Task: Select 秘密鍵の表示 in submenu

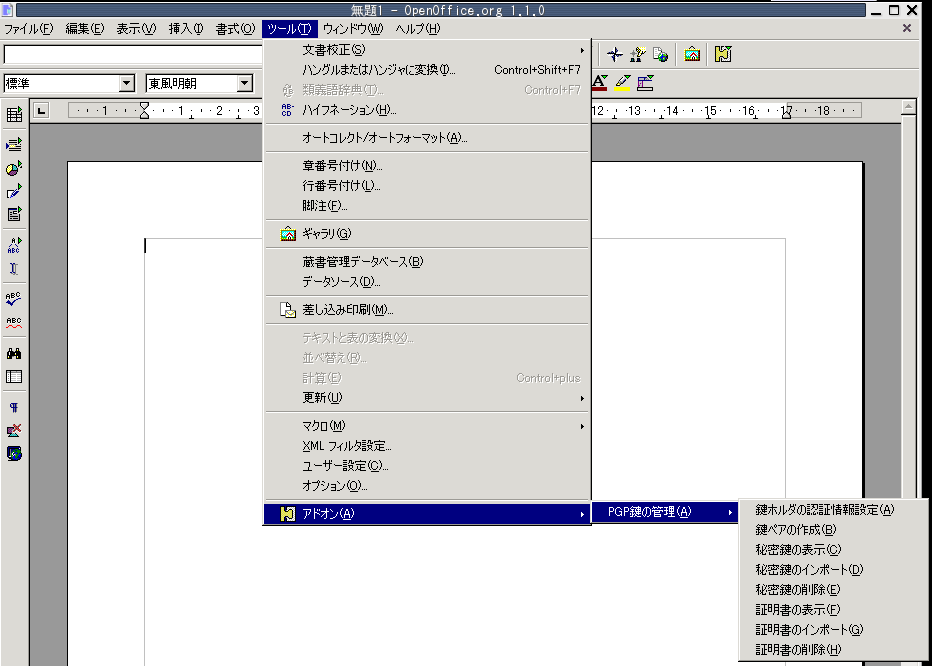Action: [833, 550]
